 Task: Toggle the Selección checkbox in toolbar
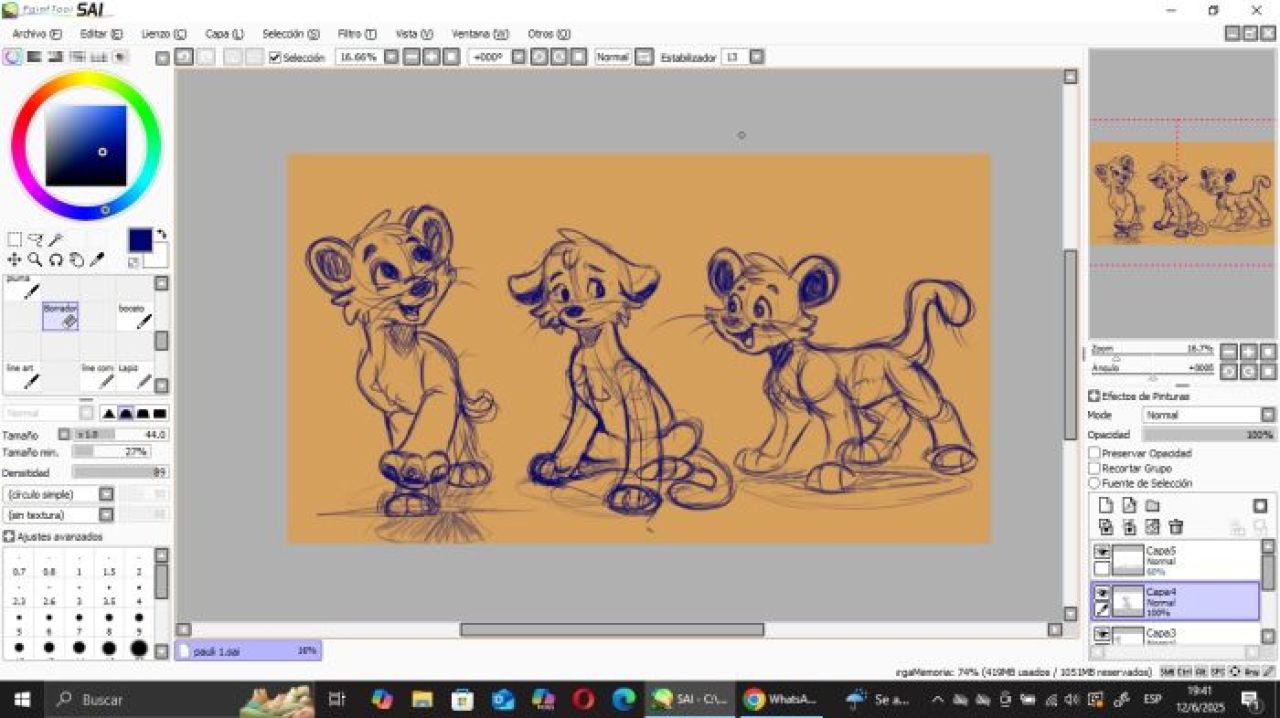(275, 58)
